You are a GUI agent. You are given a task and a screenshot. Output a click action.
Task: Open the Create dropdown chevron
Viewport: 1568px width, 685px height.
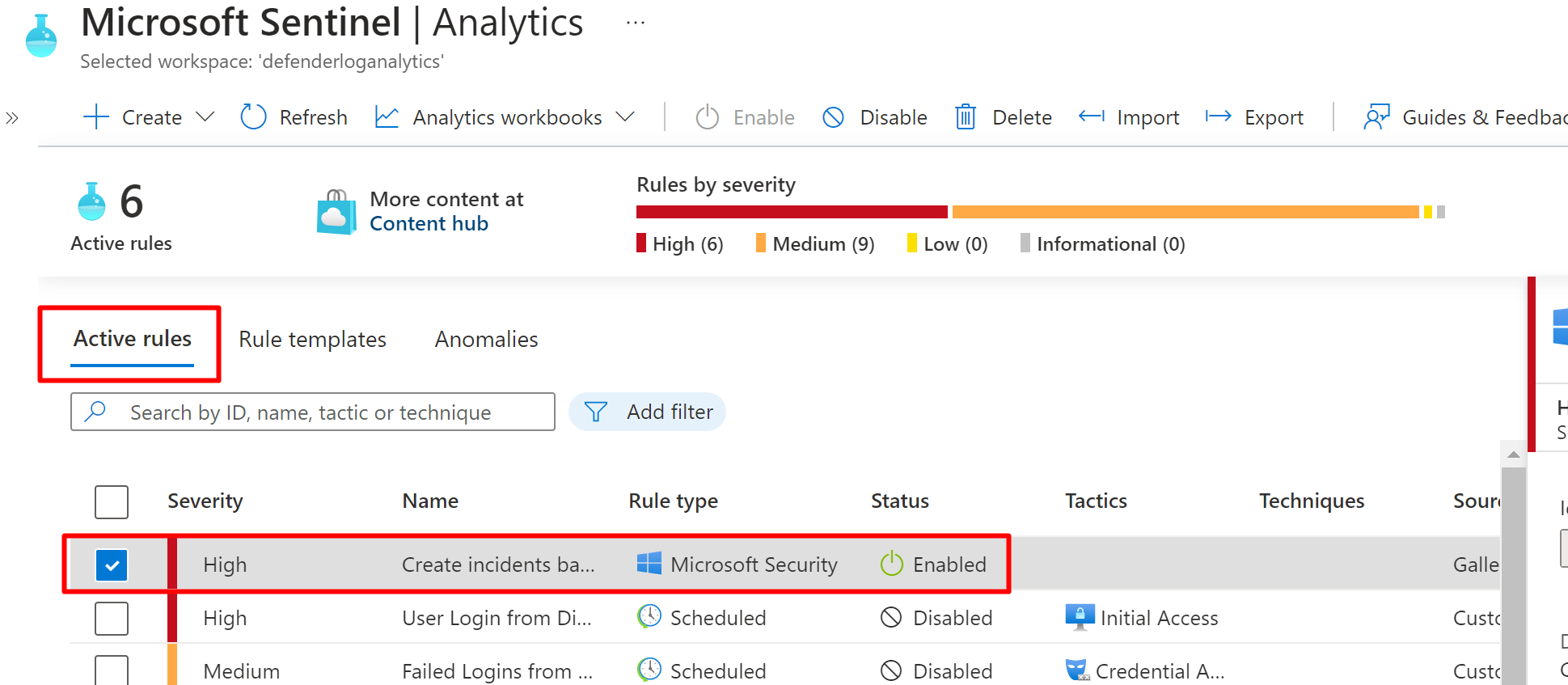[x=205, y=117]
